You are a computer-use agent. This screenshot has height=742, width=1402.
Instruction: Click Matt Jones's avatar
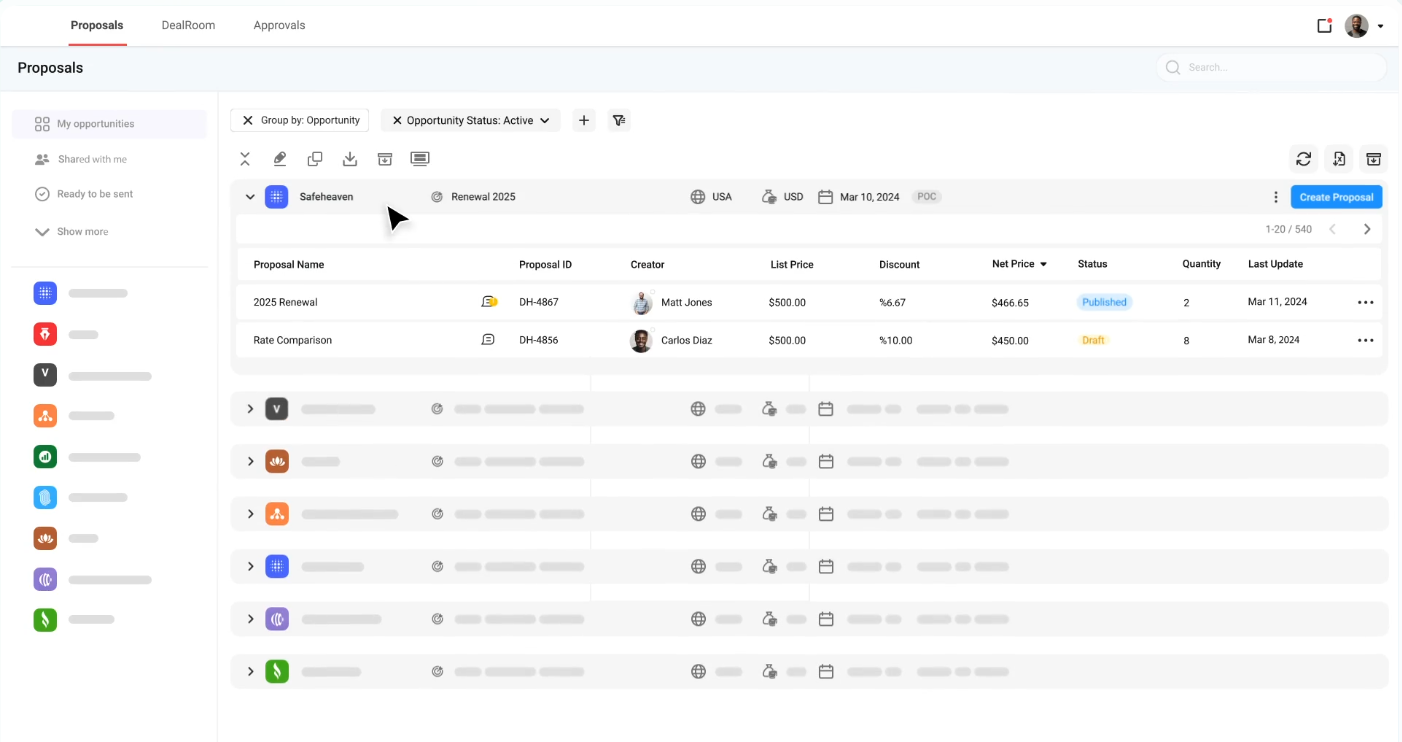[x=642, y=302]
